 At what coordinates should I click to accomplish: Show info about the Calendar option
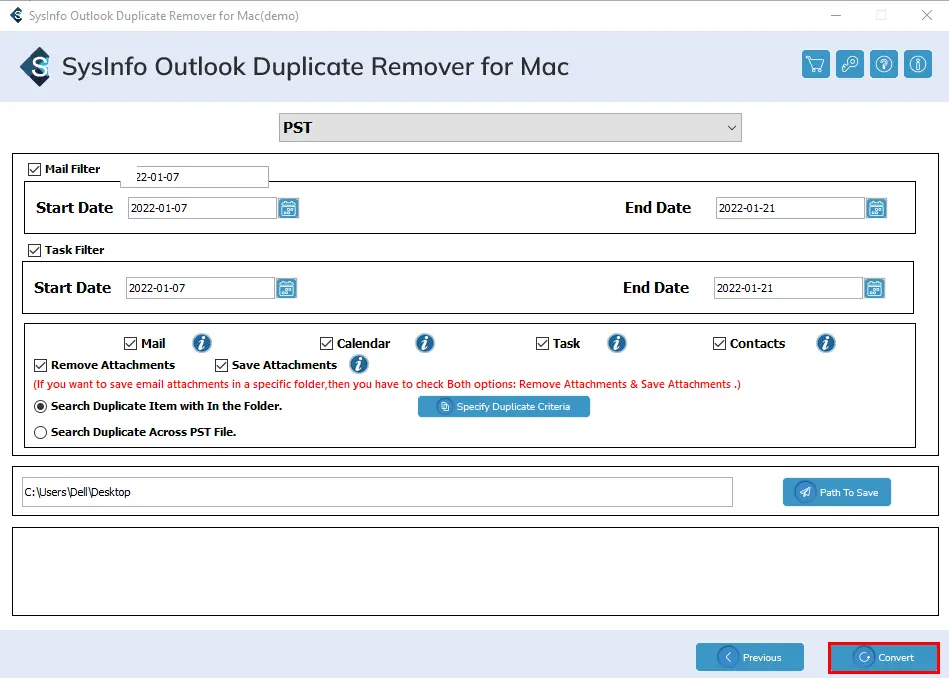pyautogui.click(x=424, y=343)
